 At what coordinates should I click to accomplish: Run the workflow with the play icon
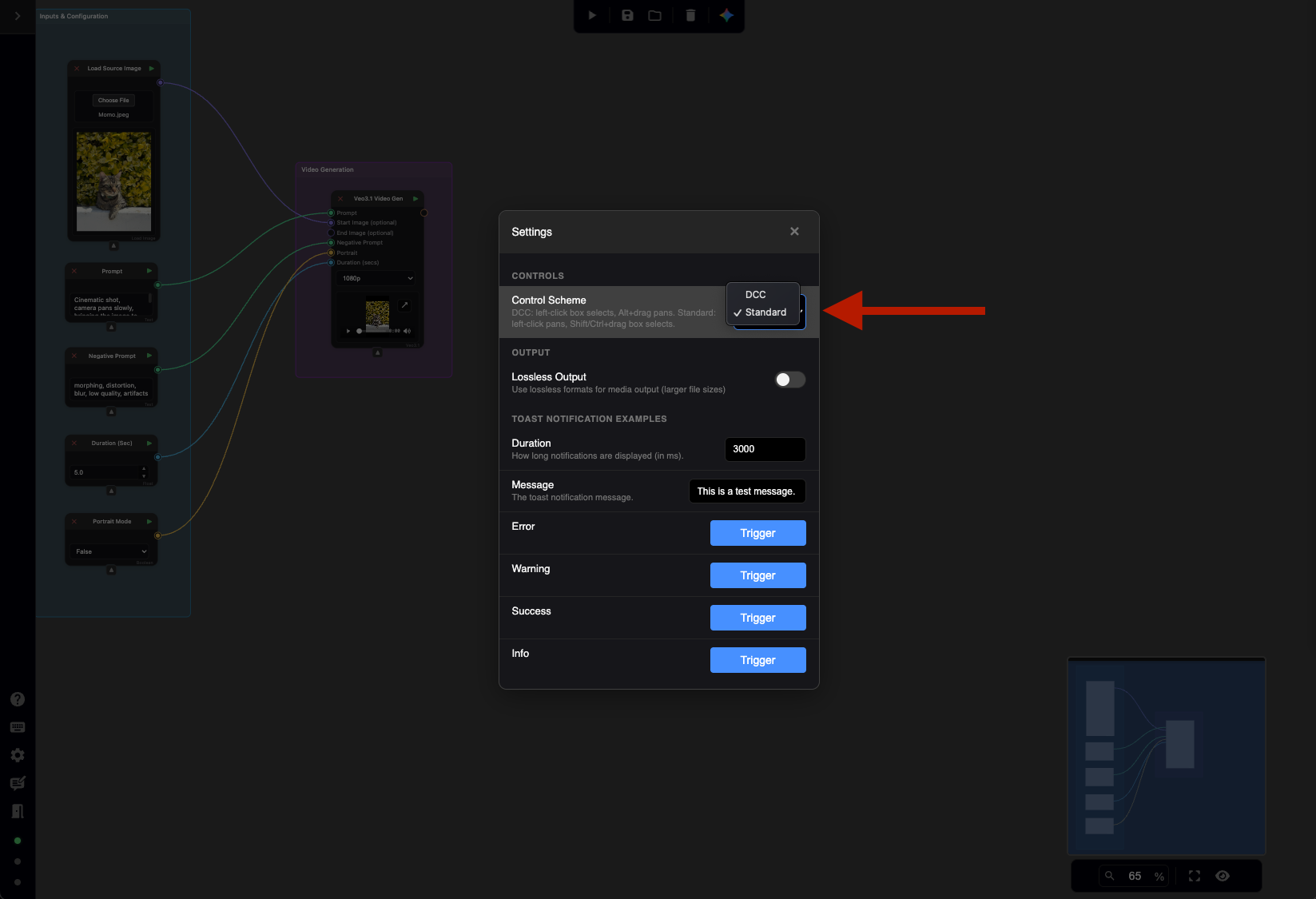point(591,15)
